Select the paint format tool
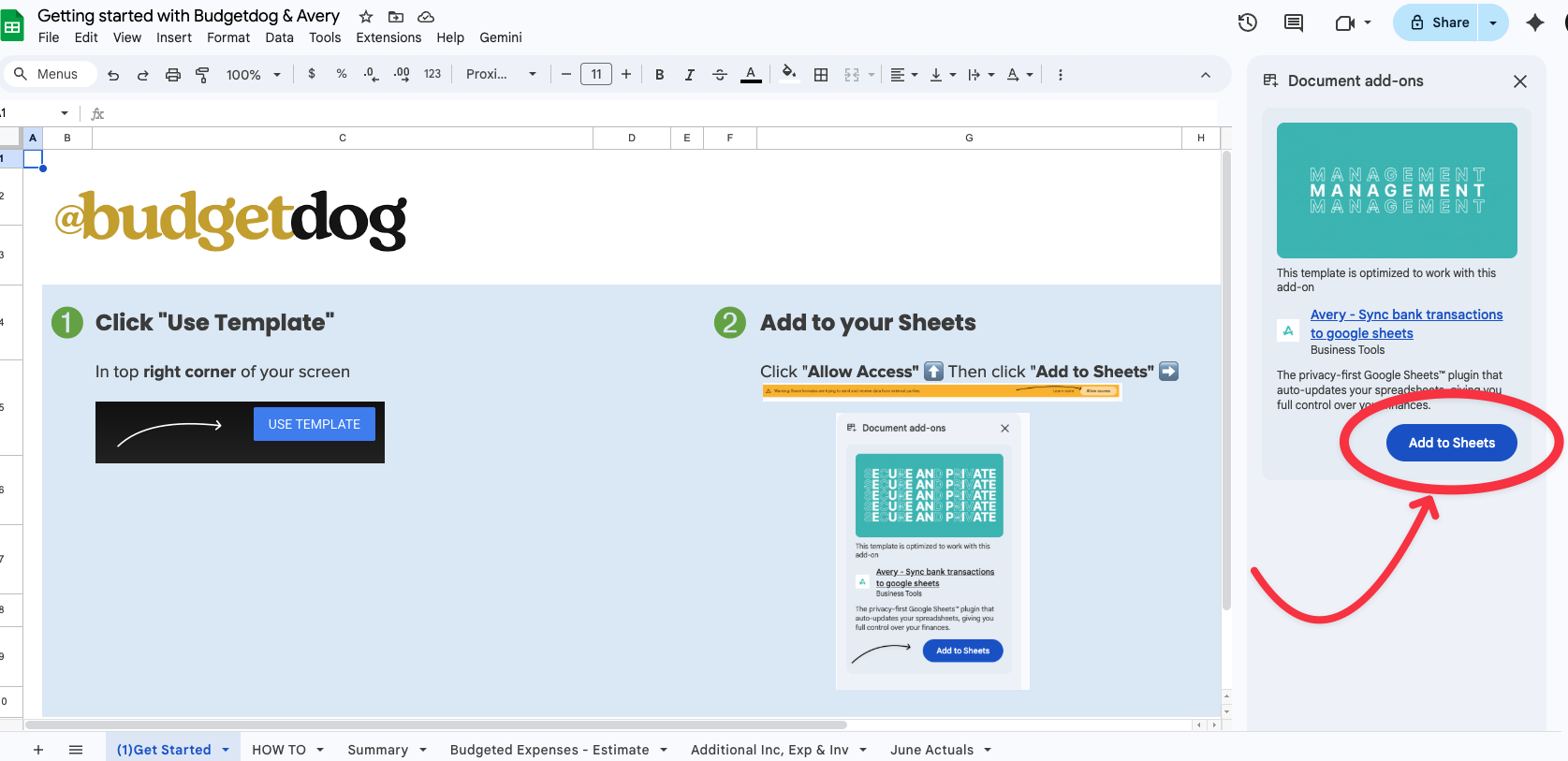 coord(202,75)
